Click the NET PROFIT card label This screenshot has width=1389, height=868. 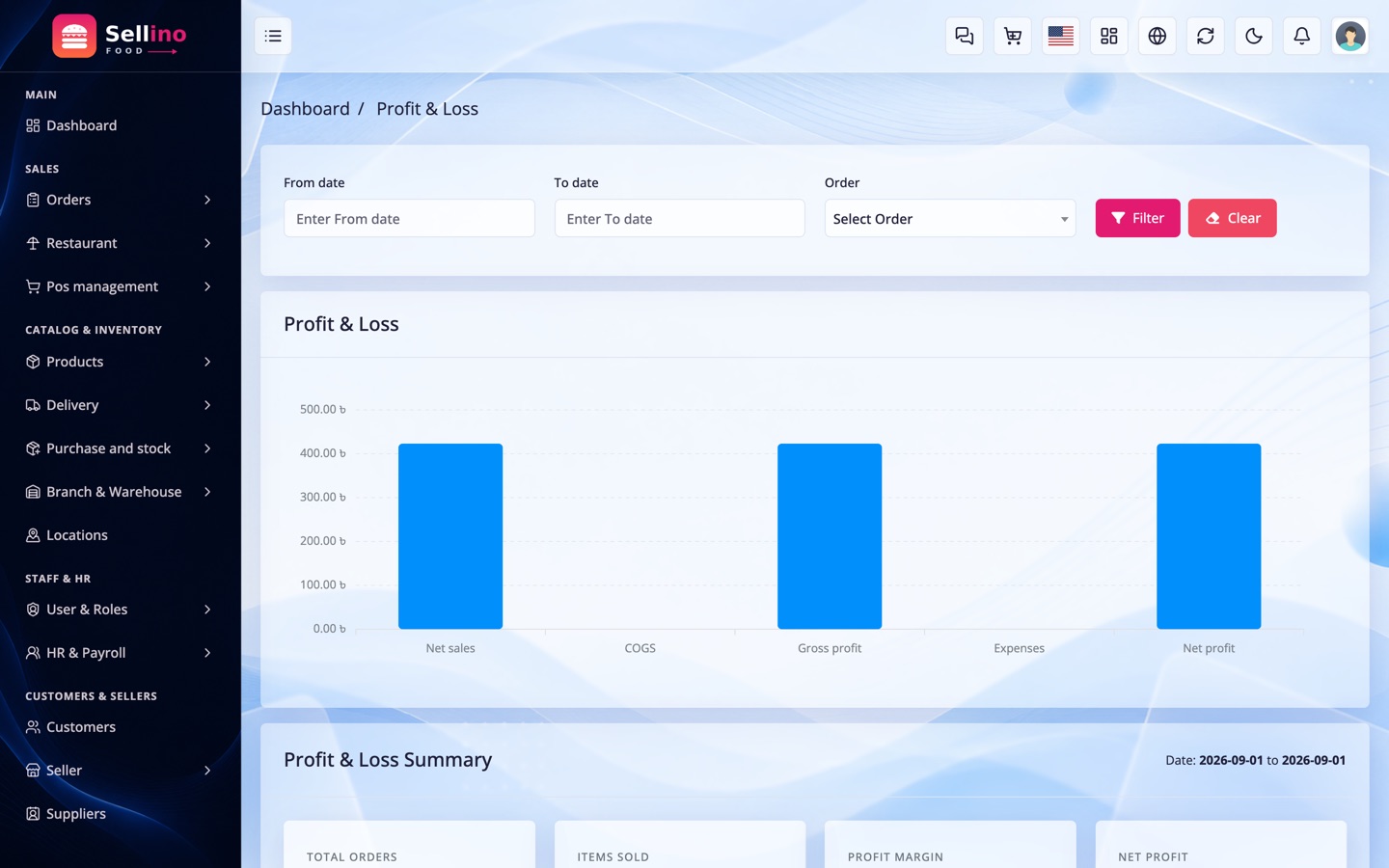tap(1153, 856)
